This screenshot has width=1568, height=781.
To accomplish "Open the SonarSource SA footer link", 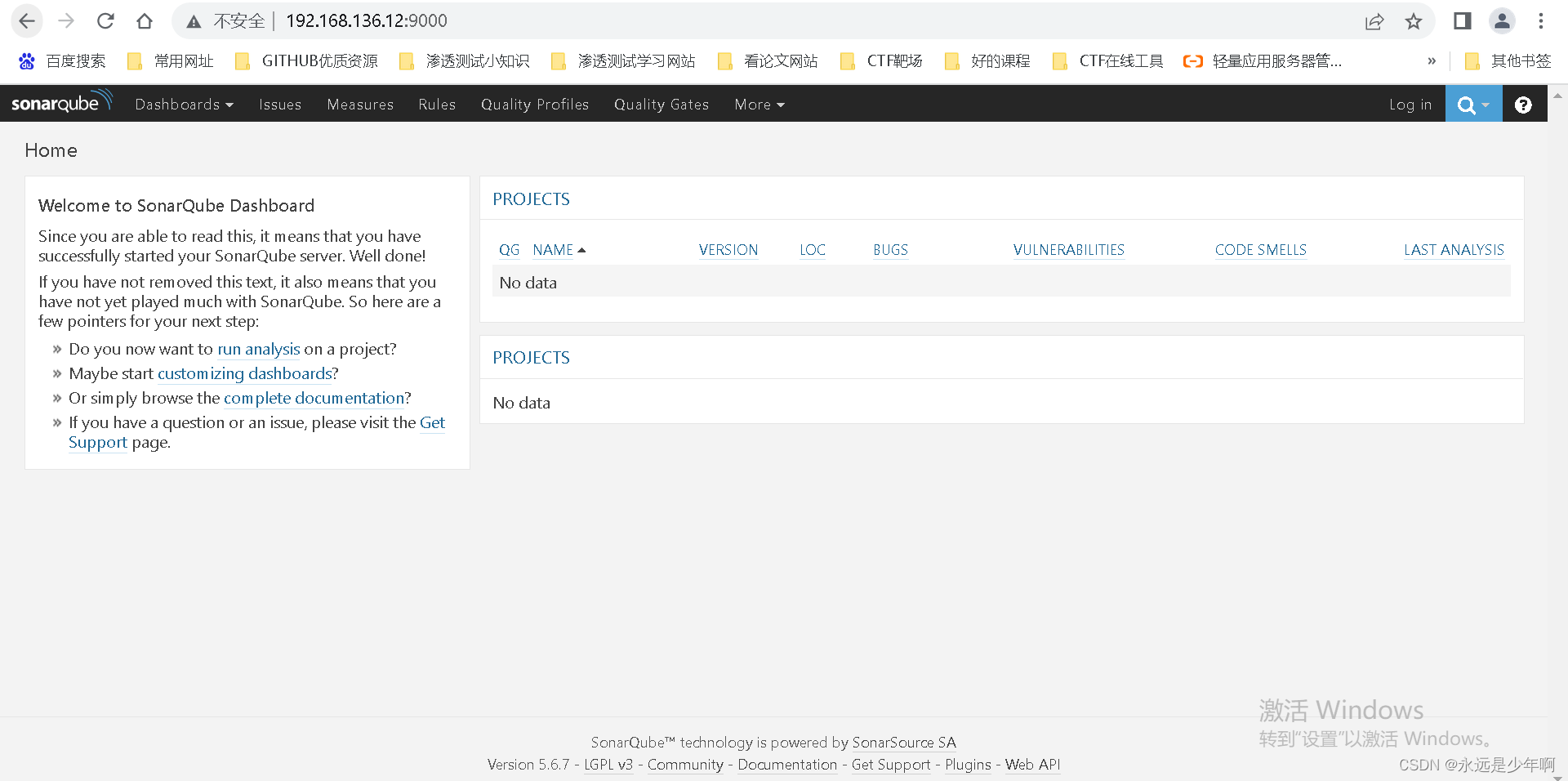I will [904, 743].
